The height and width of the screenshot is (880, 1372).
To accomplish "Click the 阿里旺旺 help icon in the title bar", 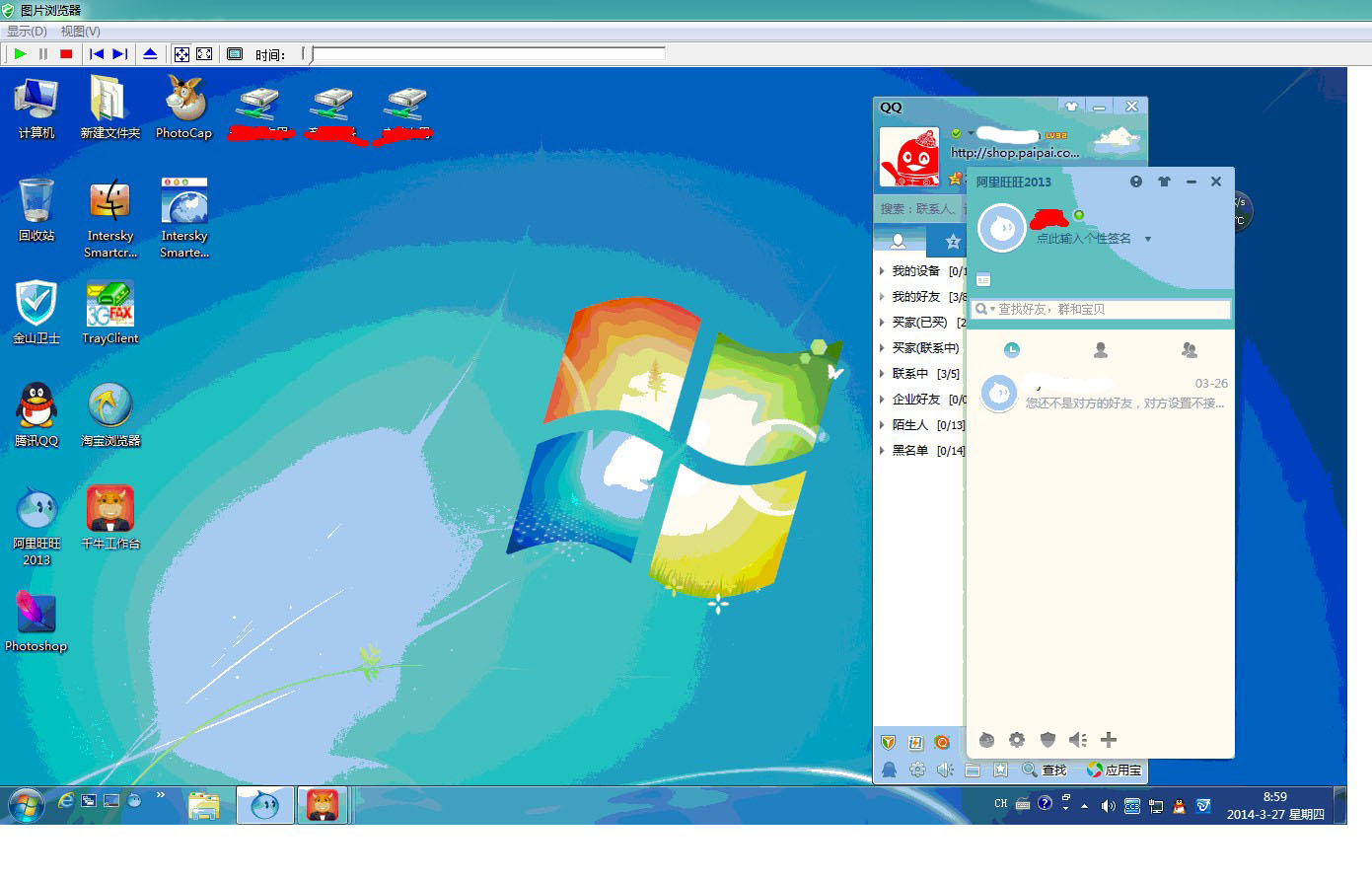I will (1136, 182).
